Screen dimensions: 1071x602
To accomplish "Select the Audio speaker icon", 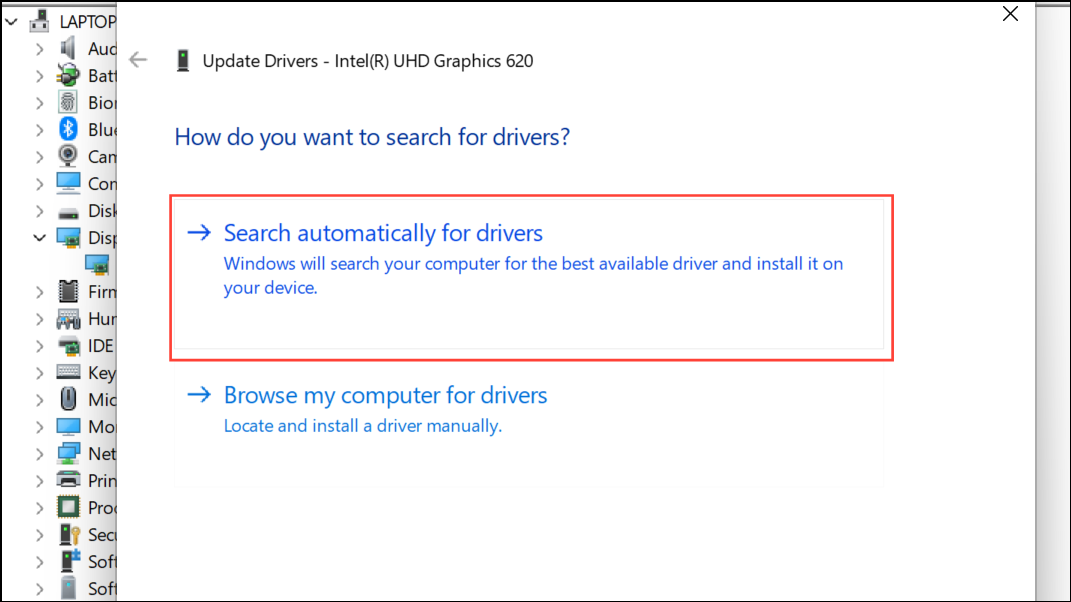I will click(x=68, y=49).
